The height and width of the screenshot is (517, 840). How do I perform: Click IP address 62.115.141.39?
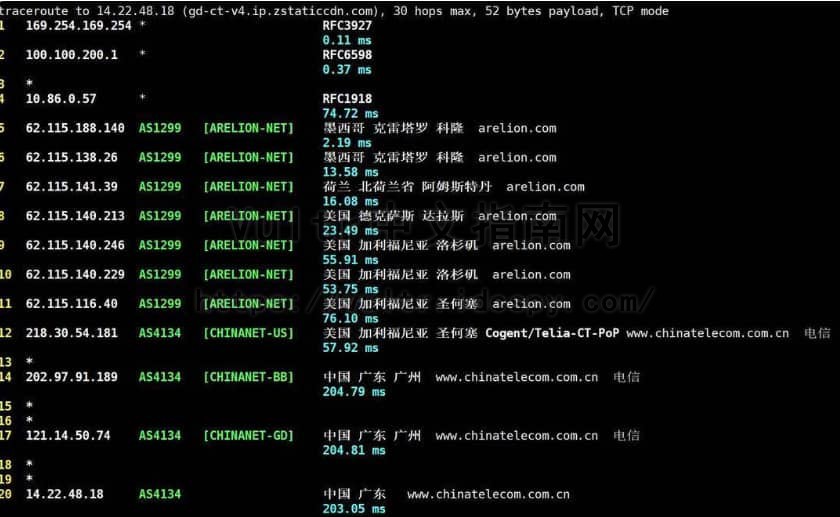pyautogui.click(x=71, y=186)
